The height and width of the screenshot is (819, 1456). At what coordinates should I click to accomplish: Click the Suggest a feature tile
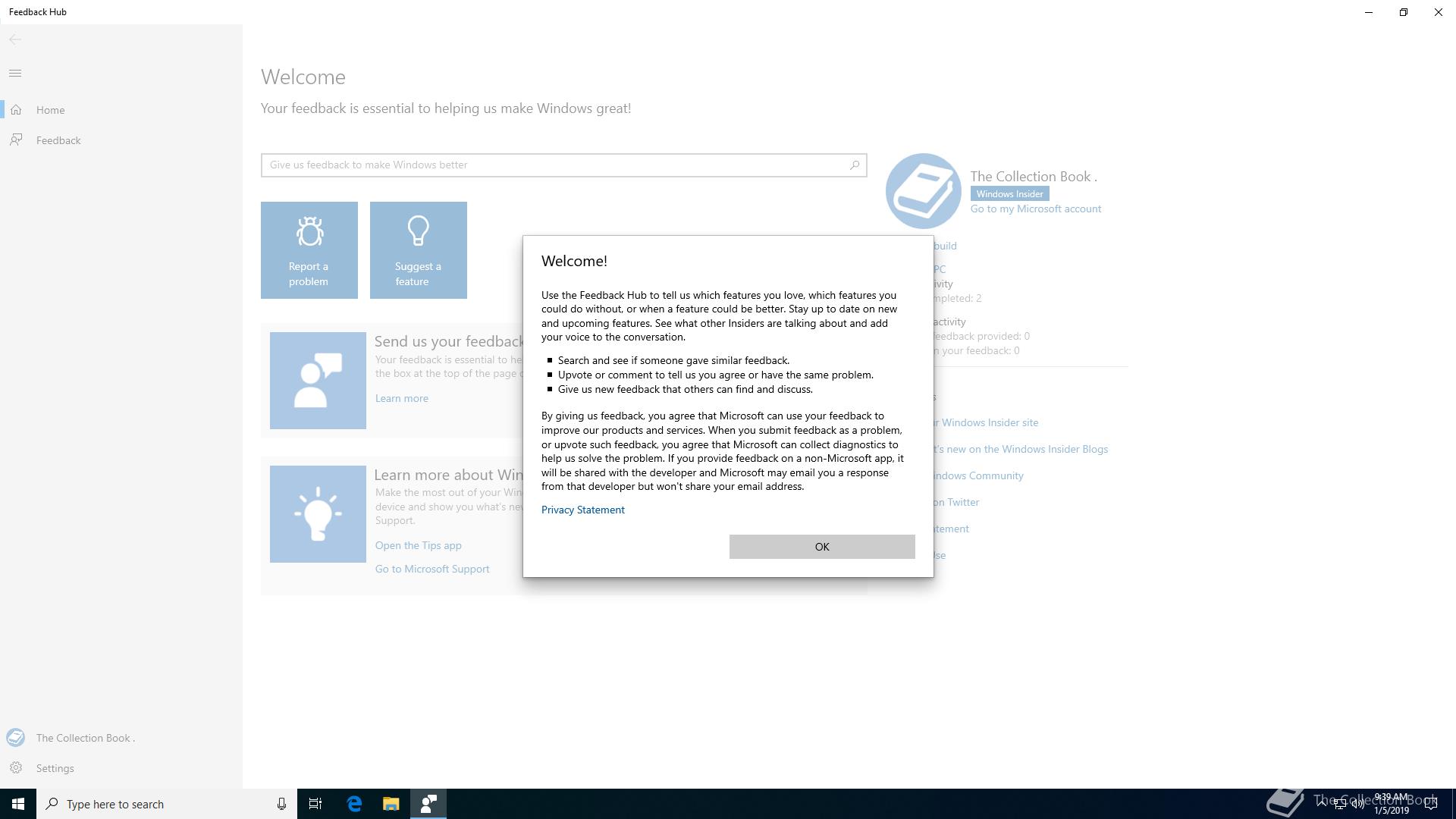click(419, 250)
